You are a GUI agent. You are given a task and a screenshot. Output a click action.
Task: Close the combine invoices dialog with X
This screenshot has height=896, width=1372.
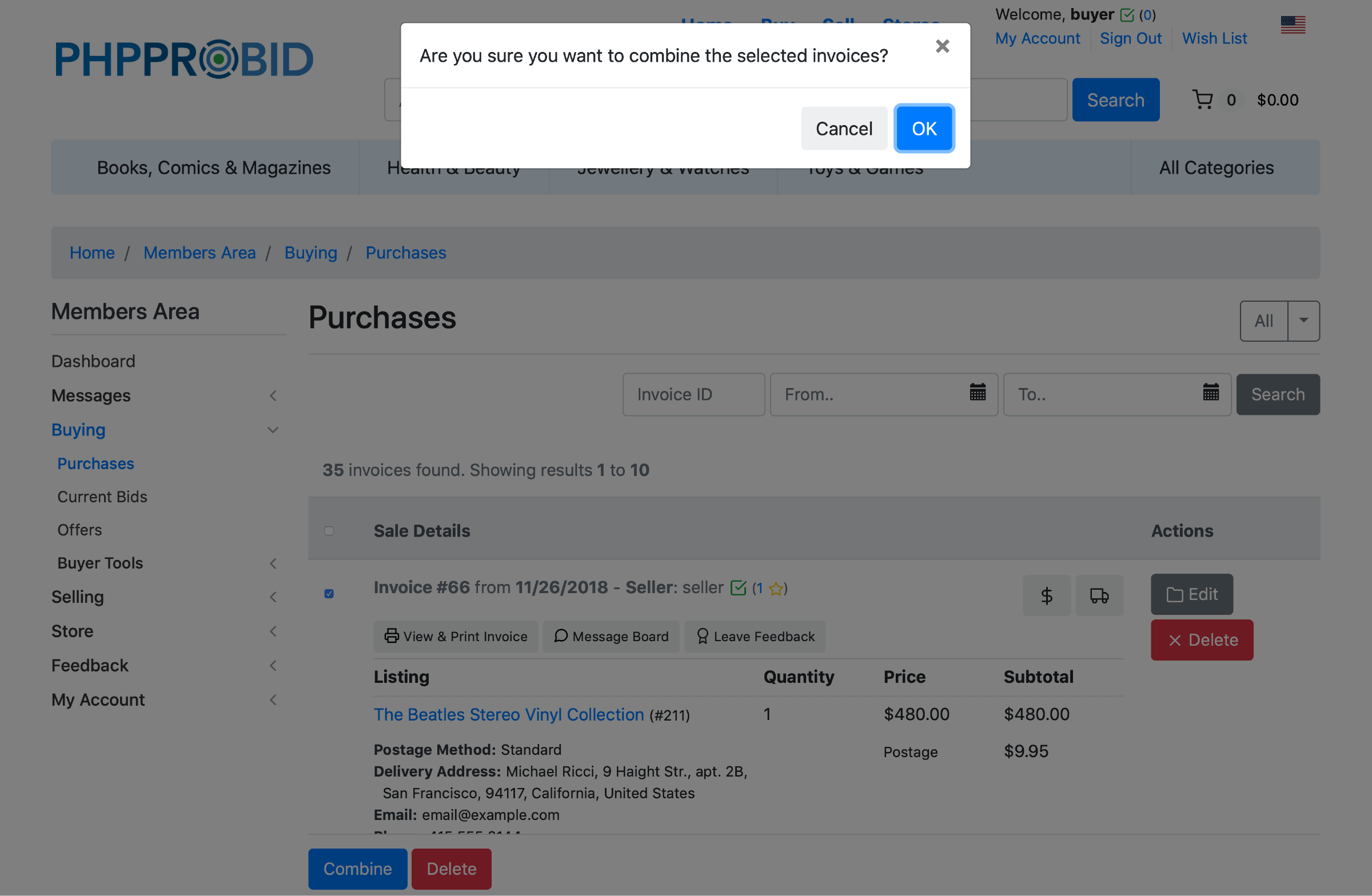942,46
